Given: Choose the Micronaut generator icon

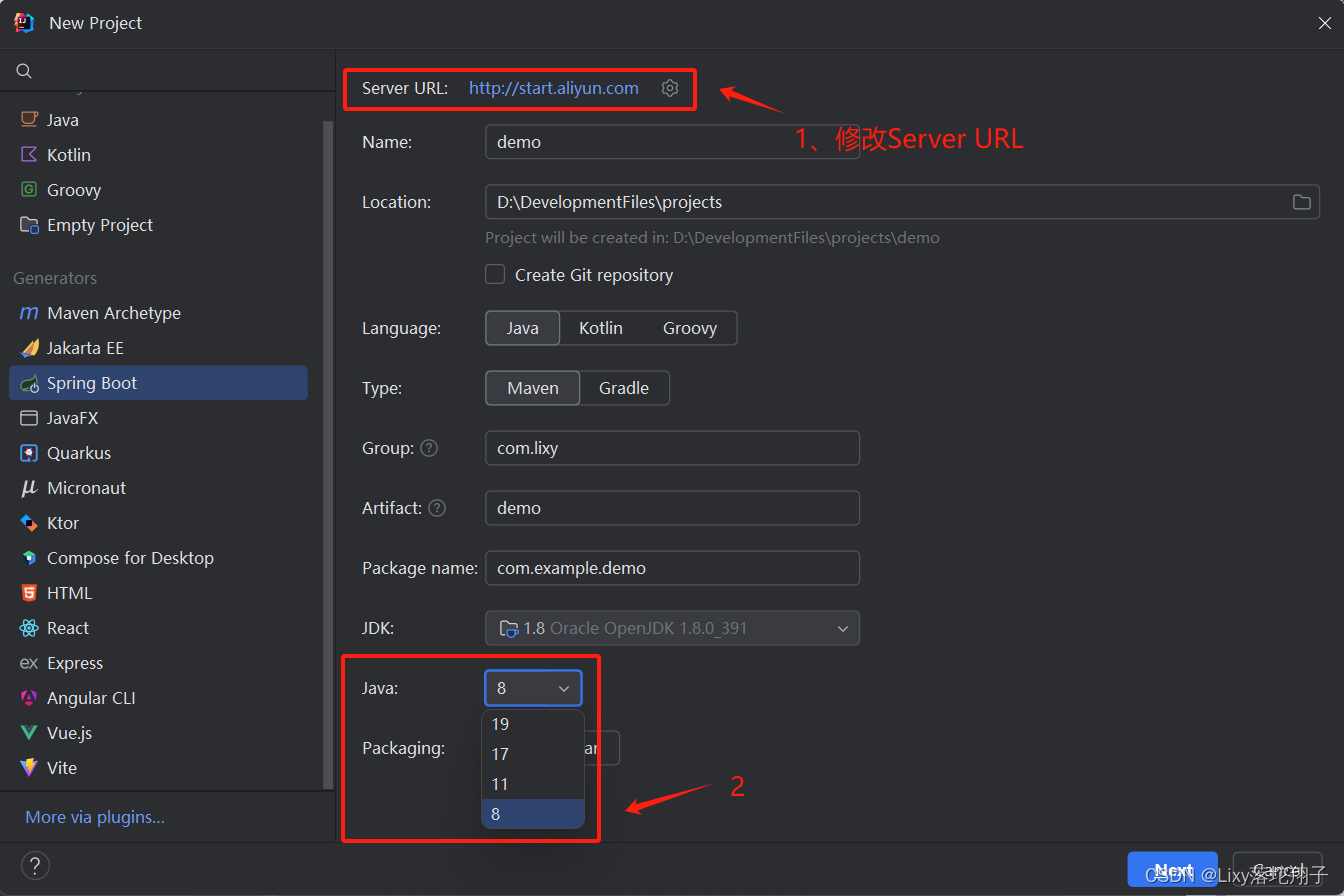Looking at the screenshot, I should 29,488.
